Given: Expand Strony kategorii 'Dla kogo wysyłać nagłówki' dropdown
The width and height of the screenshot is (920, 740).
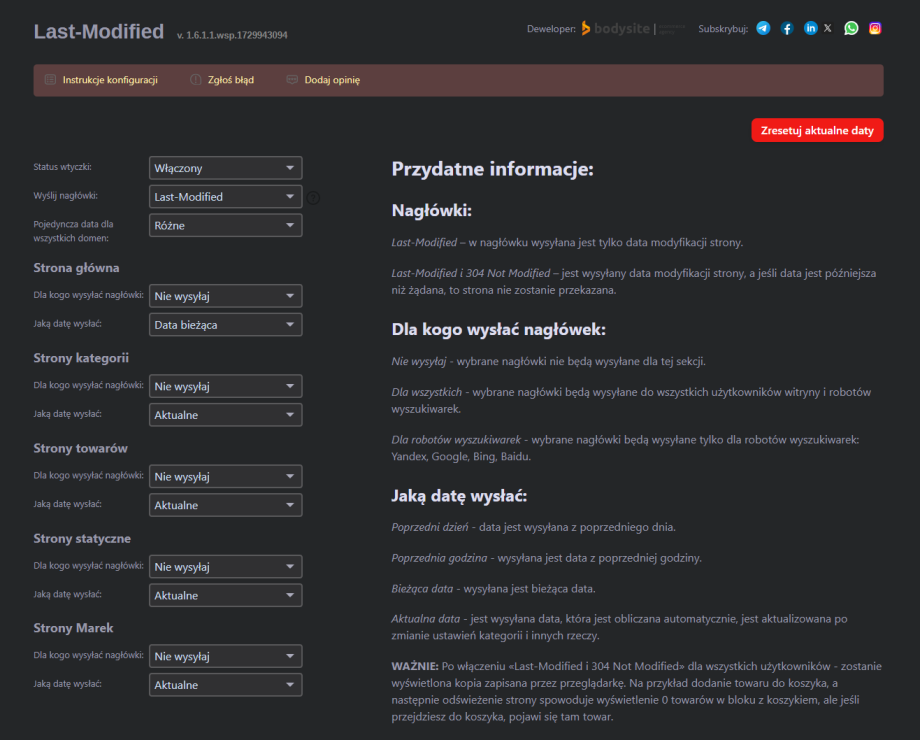Looking at the screenshot, I should [225, 386].
